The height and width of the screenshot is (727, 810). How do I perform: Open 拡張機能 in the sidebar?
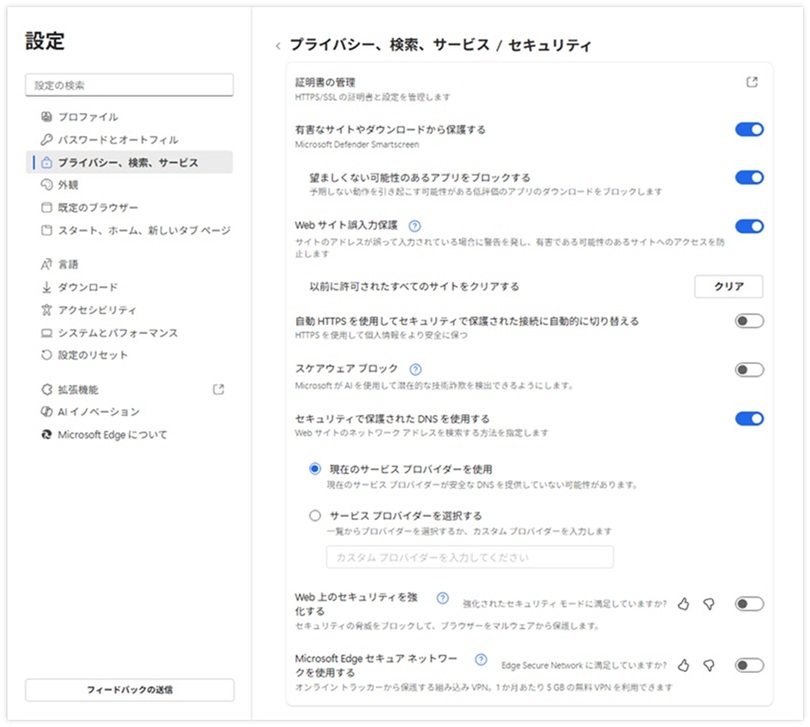click(78, 390)
